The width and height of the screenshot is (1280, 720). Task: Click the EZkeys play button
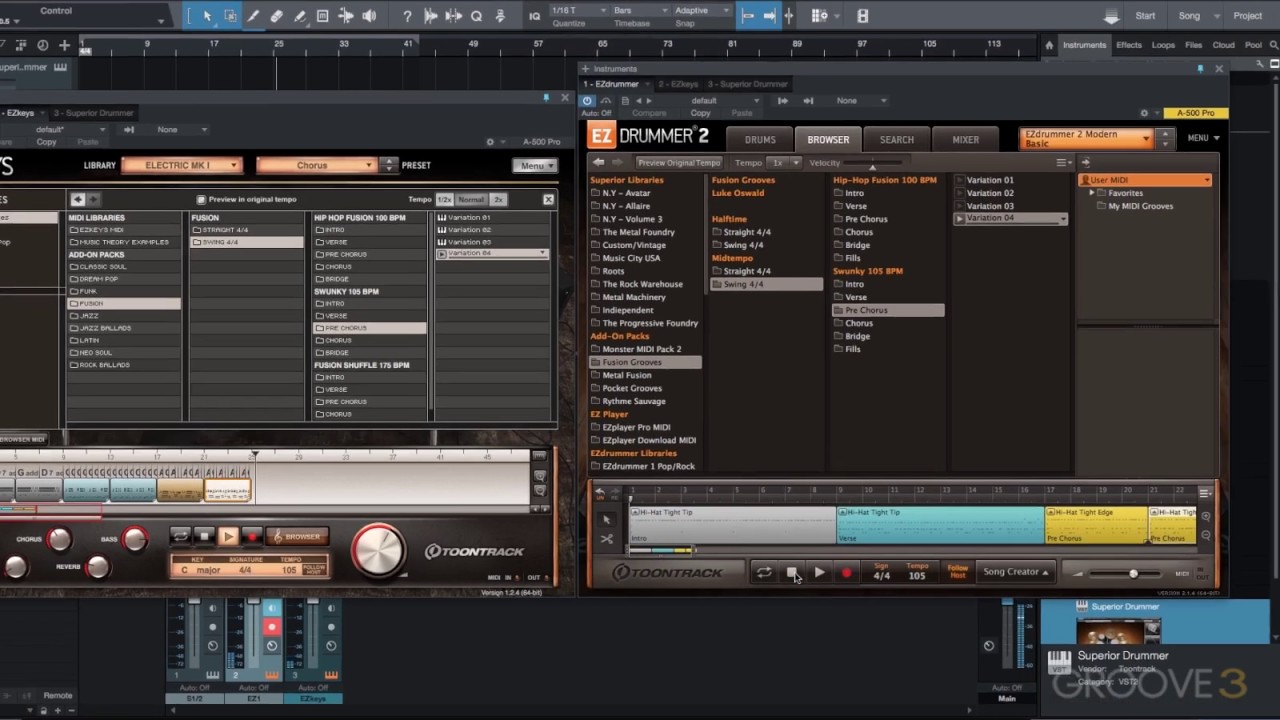[x=228, y=537]
